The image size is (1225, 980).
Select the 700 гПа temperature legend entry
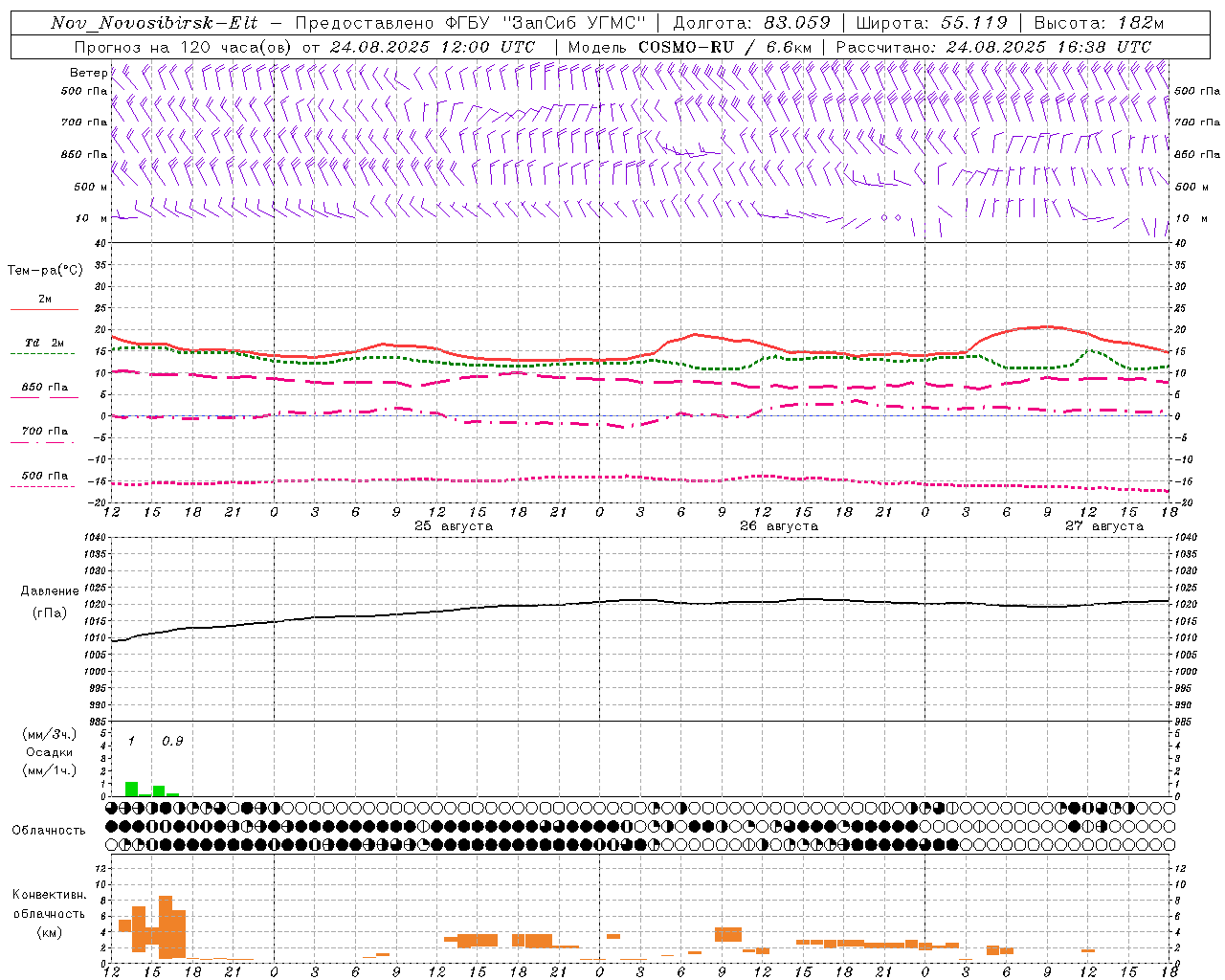(x=44, y=435)
